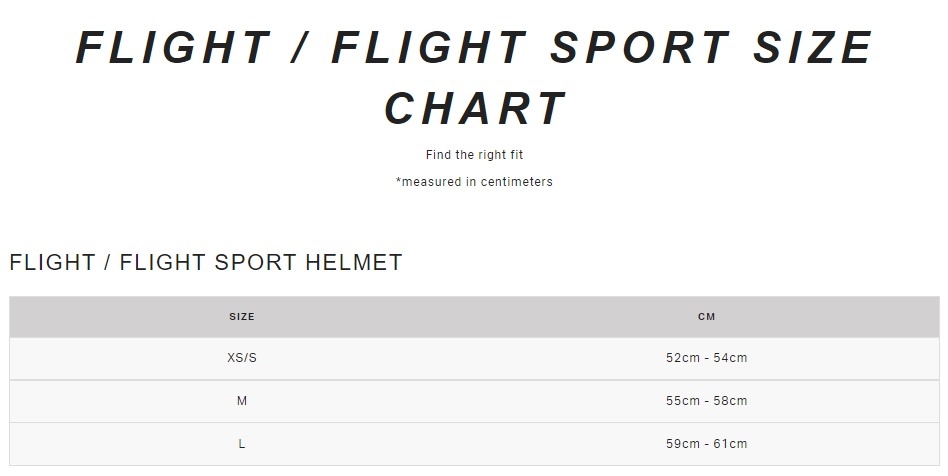
Task: Click the word CHART in the main title
Action: 476,109
